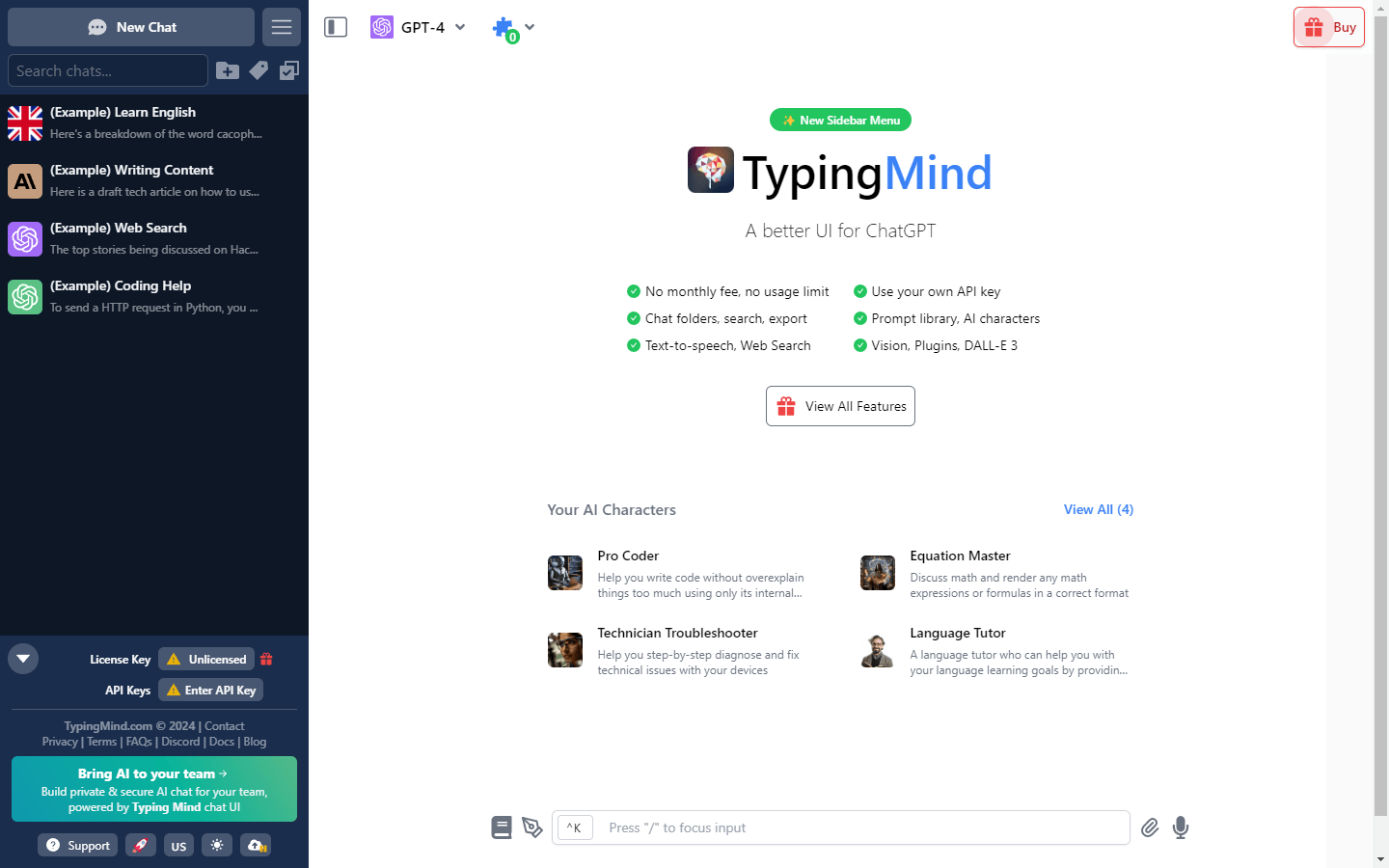Click the TypingMind logo image

711,170
